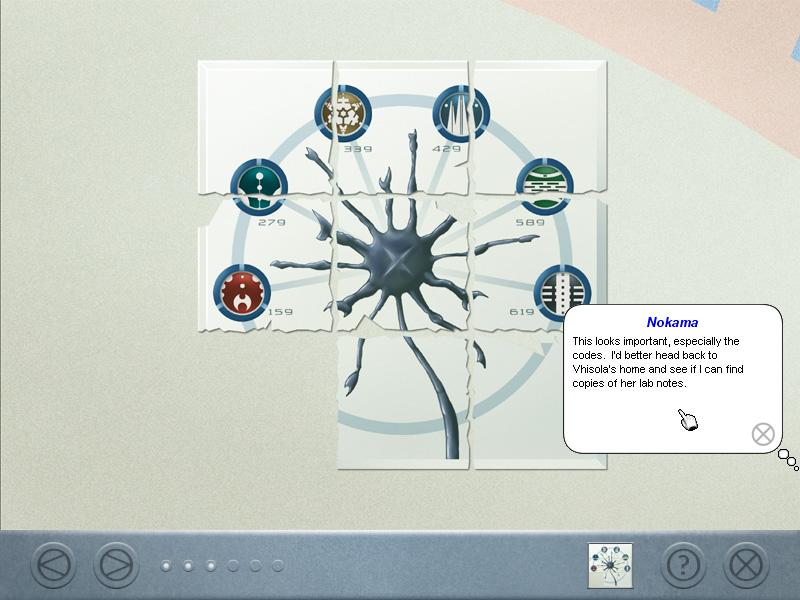
Task: Click the code number 159
Action: (281, 312)
